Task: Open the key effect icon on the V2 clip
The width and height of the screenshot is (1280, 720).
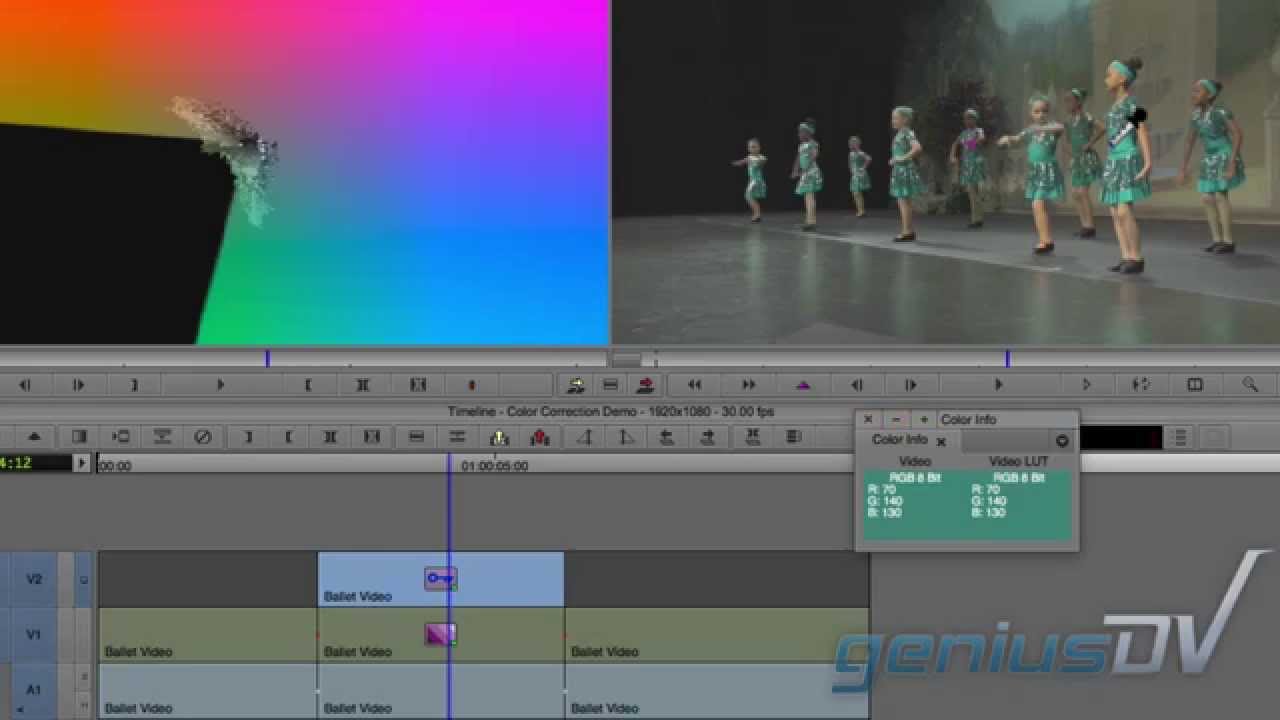Action: (x=440, y=578)
